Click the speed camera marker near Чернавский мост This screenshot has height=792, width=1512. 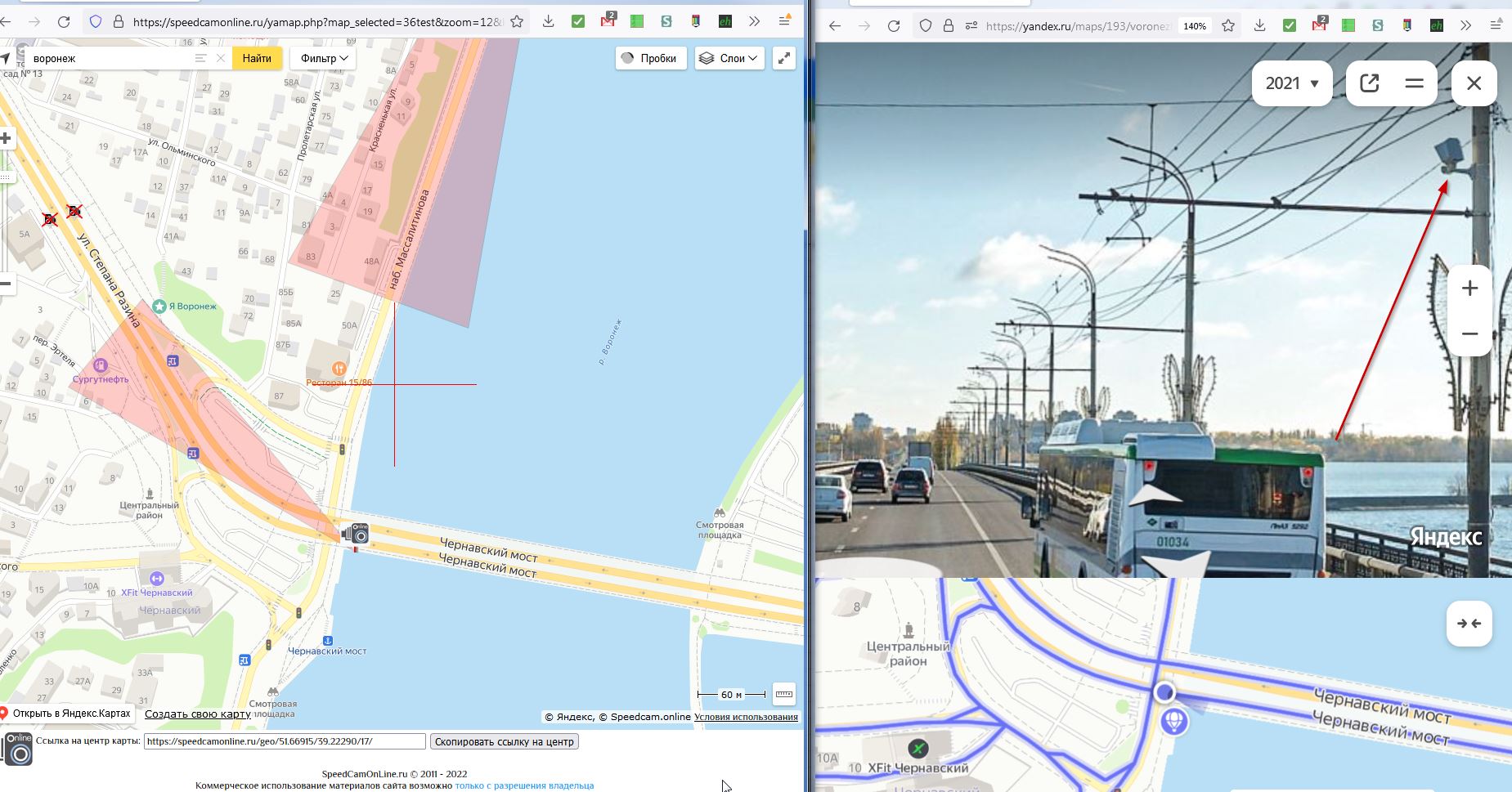(357, 534)
